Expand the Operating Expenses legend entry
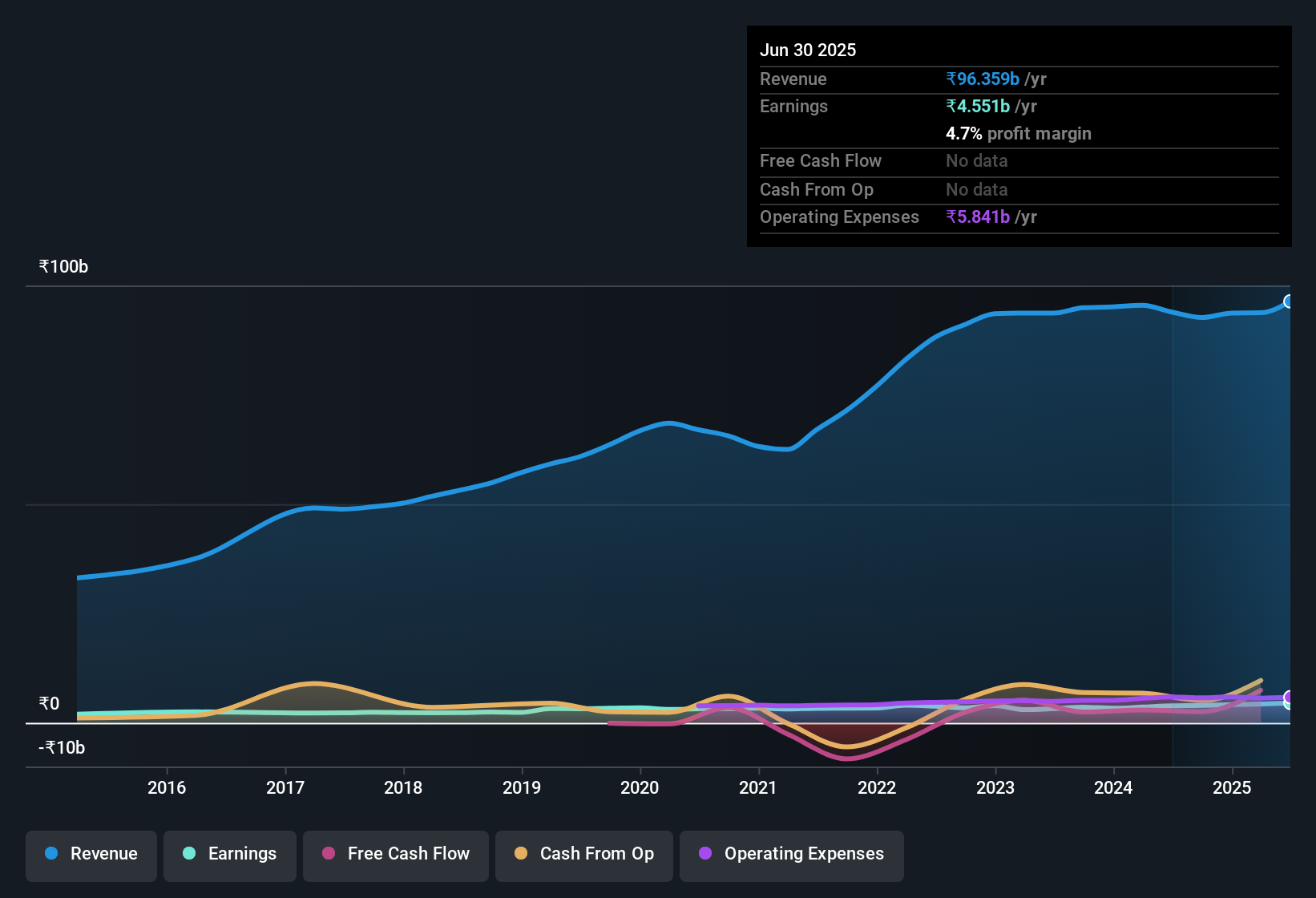 coord(791,855)
